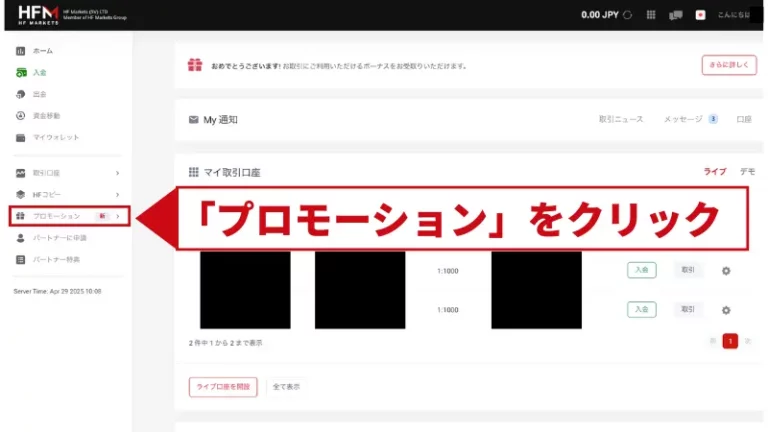Click the gift icon in bonus banner

click(195, 65)
